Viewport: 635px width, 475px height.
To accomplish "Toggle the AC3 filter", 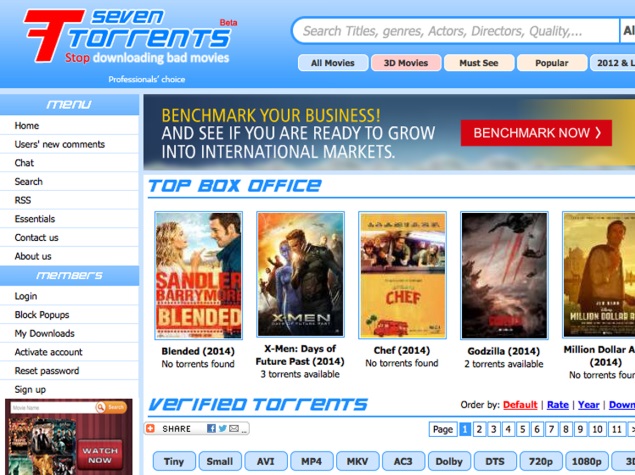I will (403, 461).
